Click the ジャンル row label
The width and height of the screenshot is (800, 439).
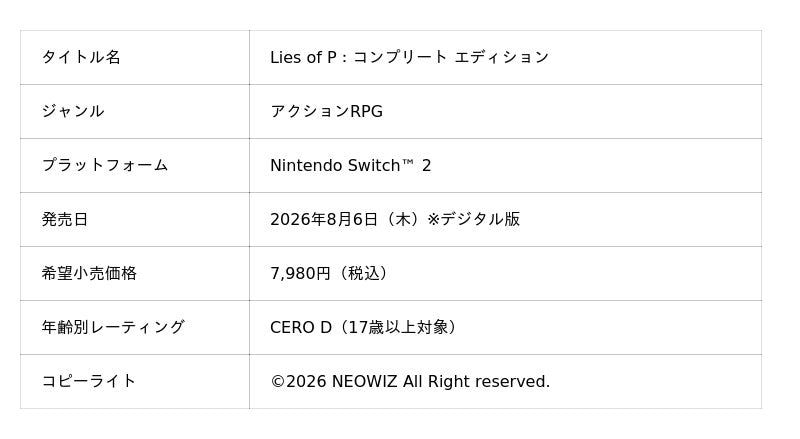coord(73,111)
